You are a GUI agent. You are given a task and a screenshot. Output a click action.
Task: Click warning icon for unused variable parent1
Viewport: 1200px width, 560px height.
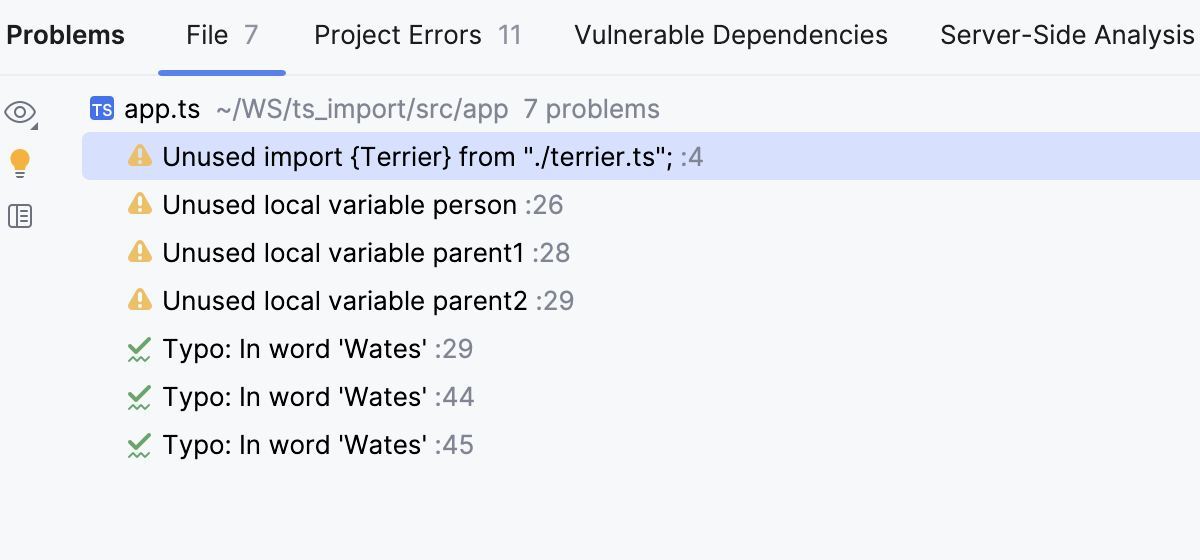coord(140,253)
